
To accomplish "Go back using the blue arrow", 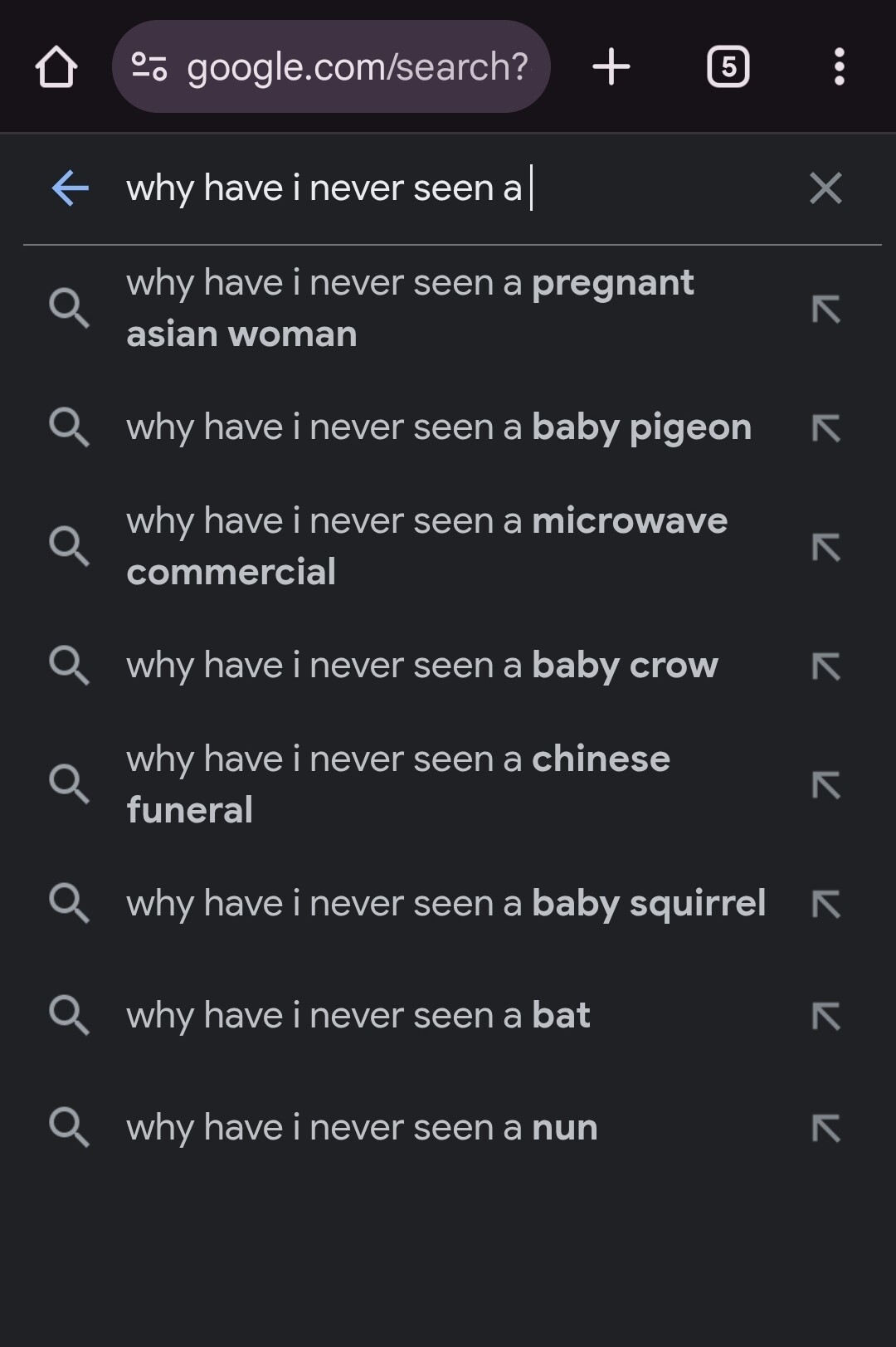I will click(x=71, y=188).
